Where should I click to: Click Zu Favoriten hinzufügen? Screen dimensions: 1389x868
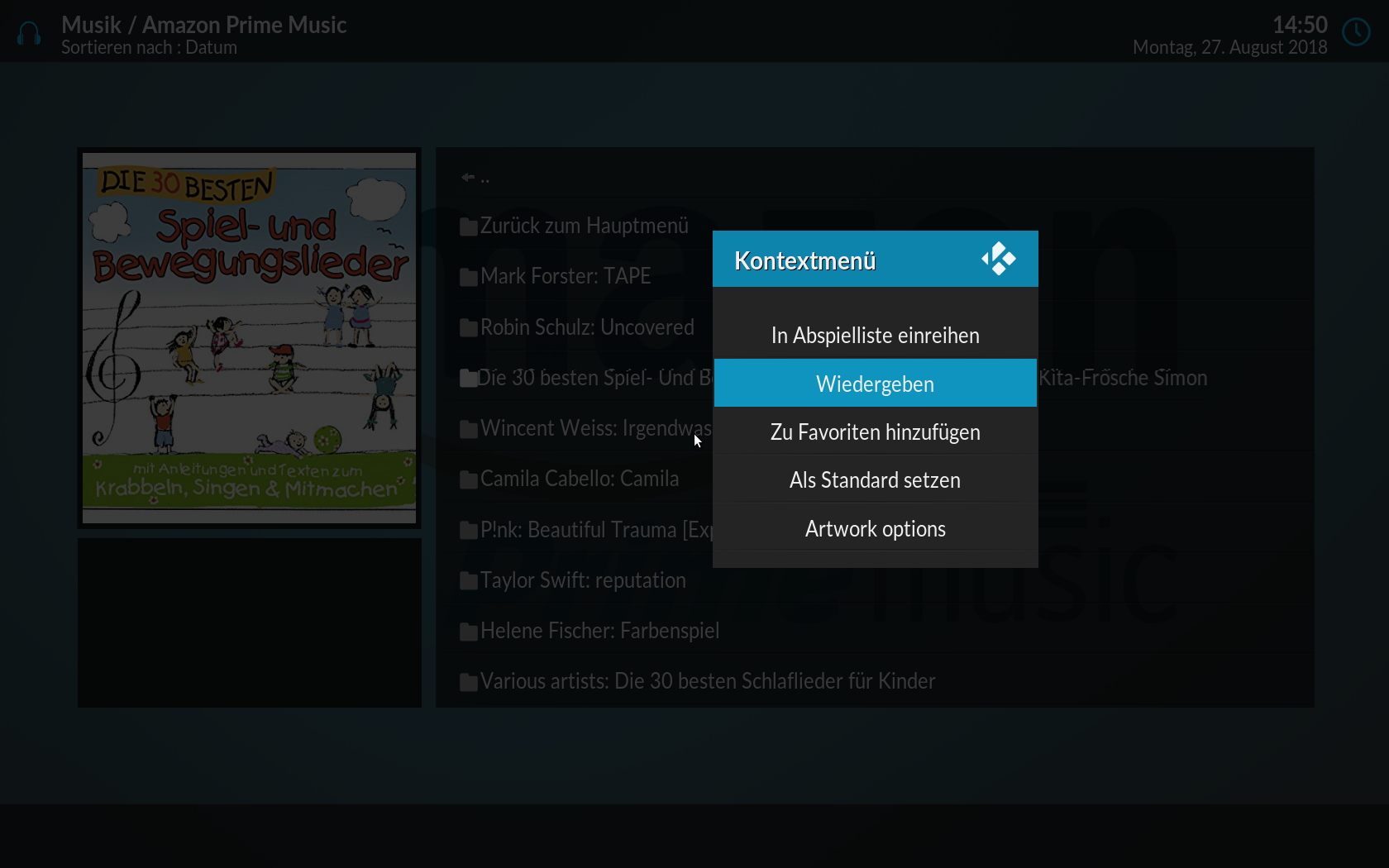875,432
